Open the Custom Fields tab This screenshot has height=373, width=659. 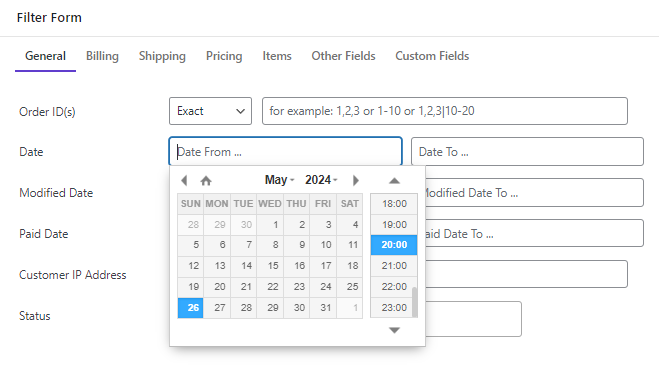pos(432,56)
